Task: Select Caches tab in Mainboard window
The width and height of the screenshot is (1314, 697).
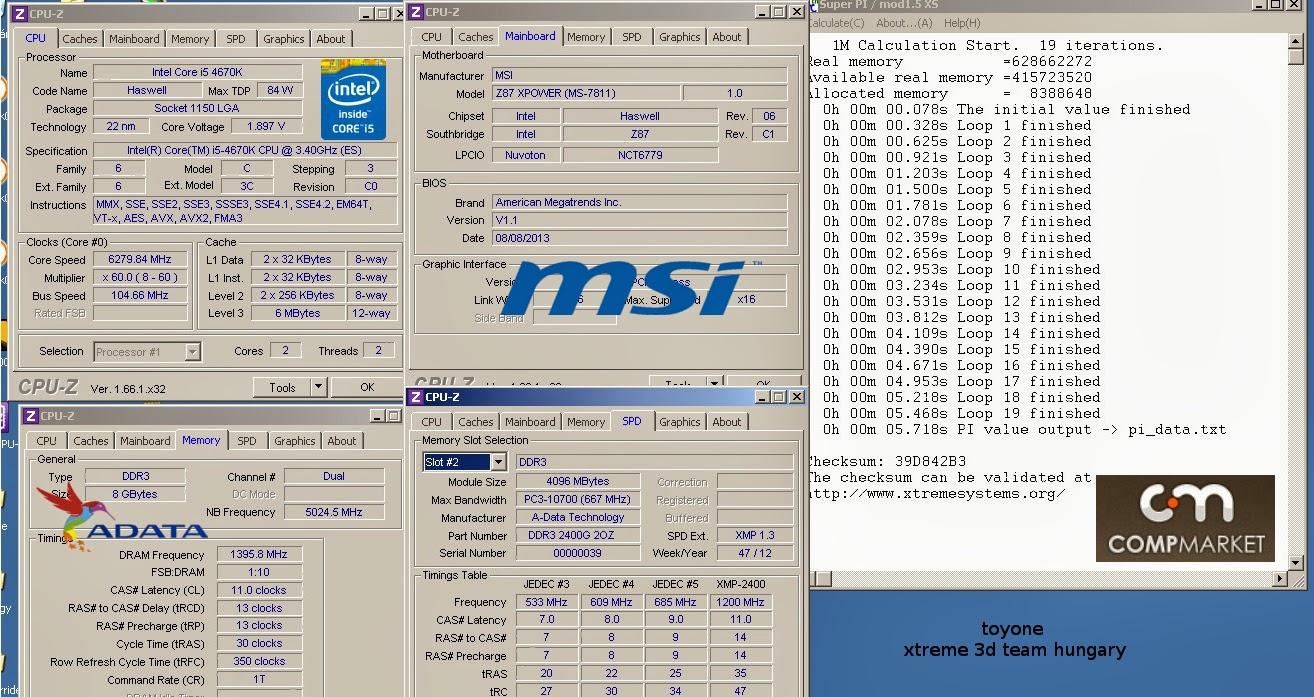Action: (x=476, y=37)
